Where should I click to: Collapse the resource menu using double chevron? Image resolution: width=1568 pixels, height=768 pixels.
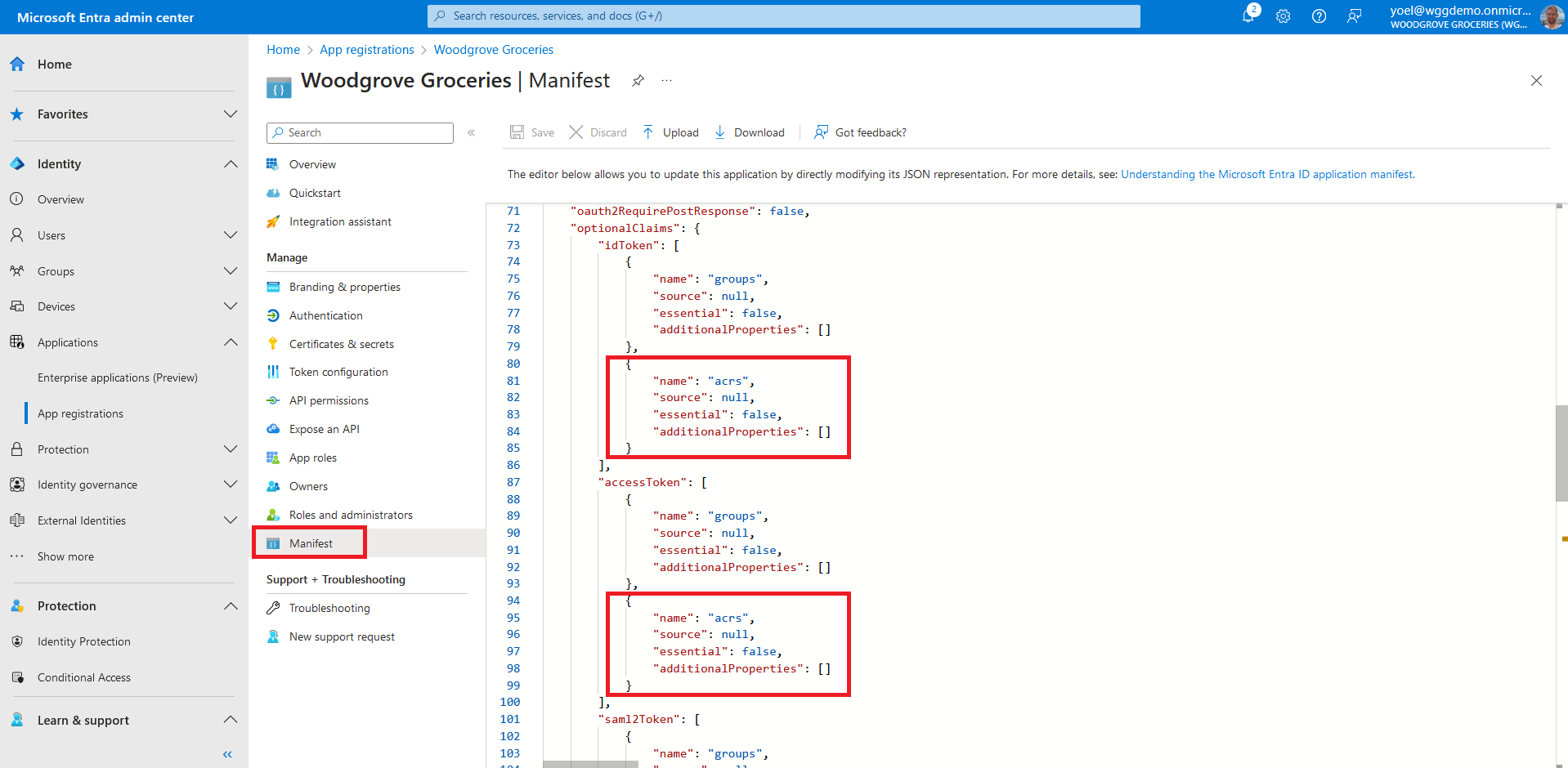(x=471, y=132)
